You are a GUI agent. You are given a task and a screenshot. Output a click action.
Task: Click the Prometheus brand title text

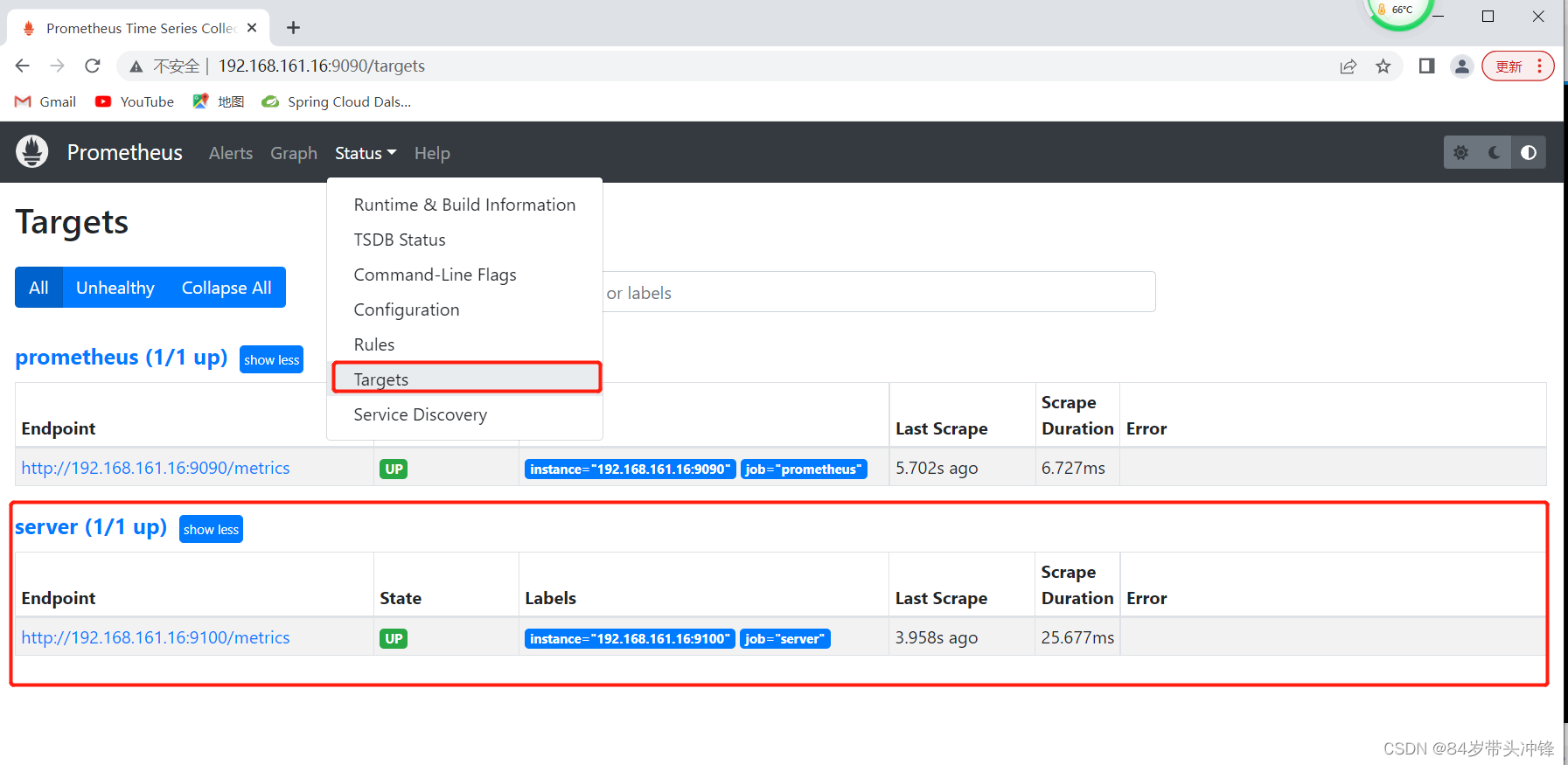coord(125,152)
